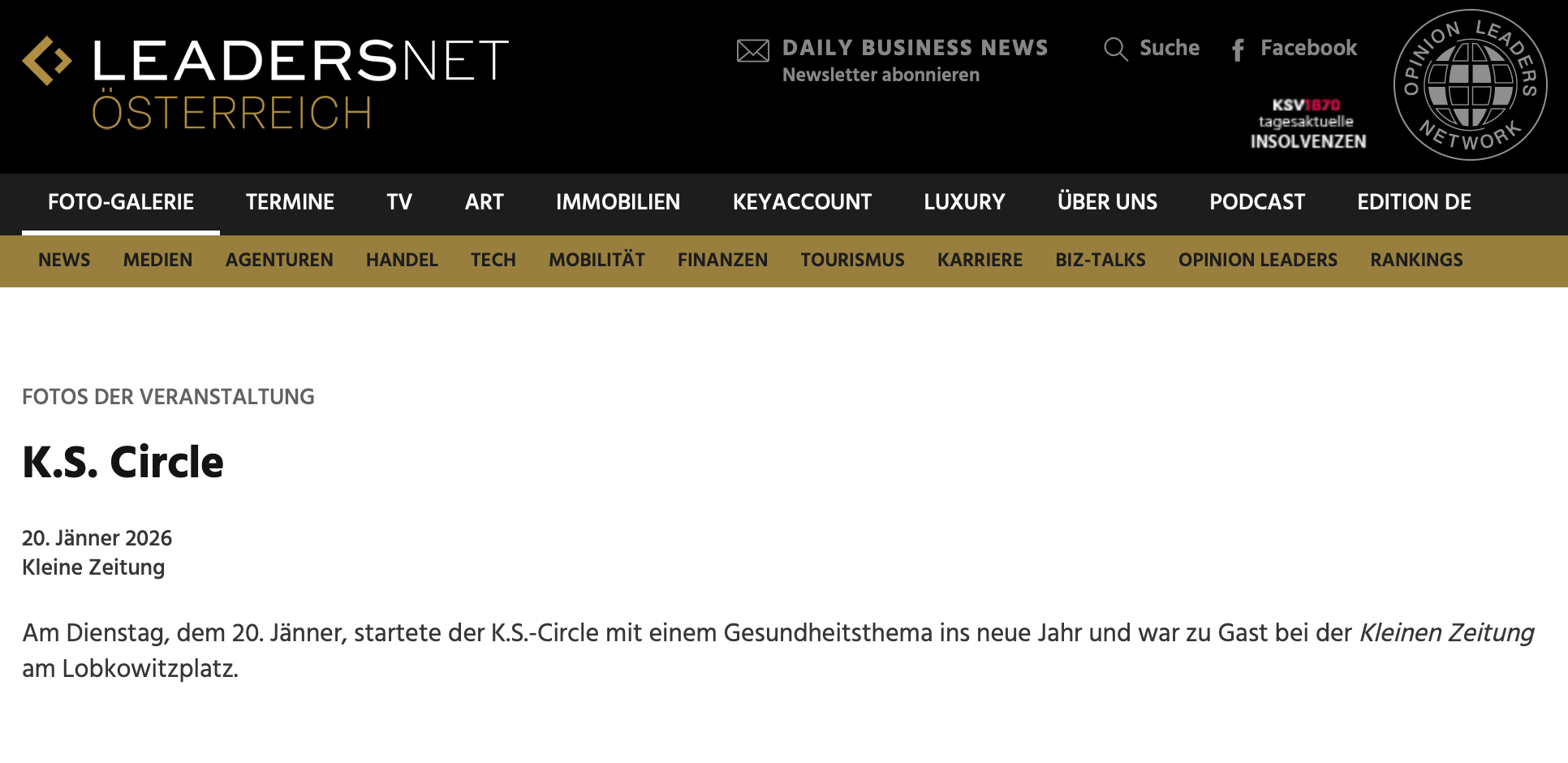Click the search magnifying glass icon
This screenshot has height=763, width=1568.
click(1115, 50)
